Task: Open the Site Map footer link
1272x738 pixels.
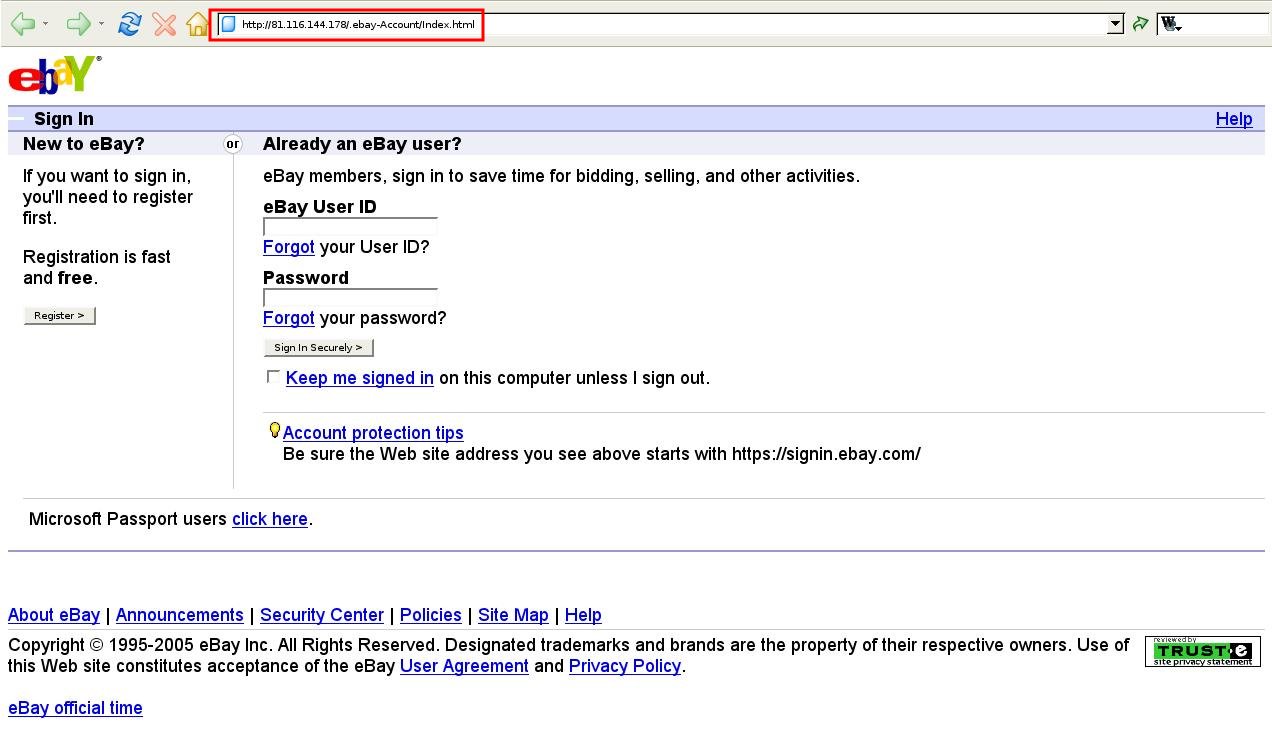Action: click(513, 615)
